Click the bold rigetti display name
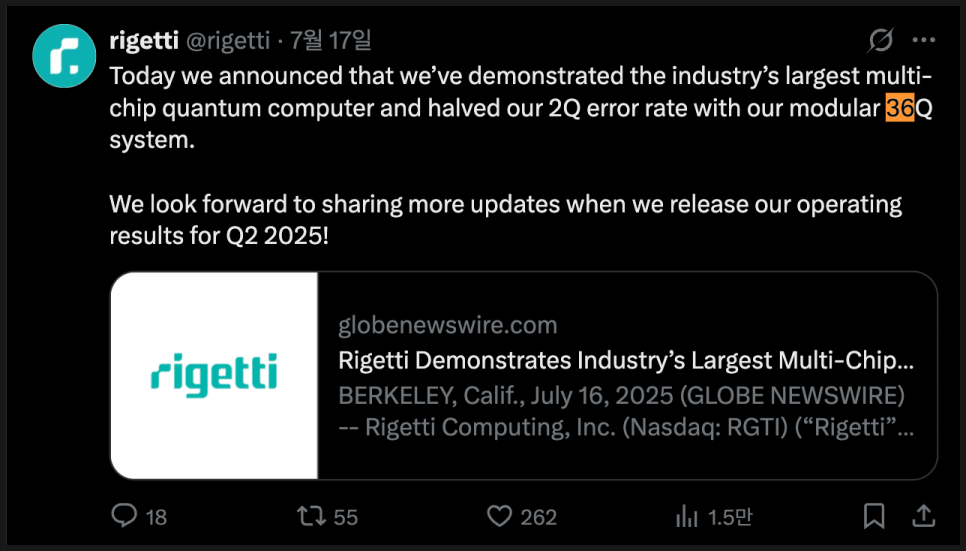This screenshot has width=966, height=551. (x=143, y=40)
